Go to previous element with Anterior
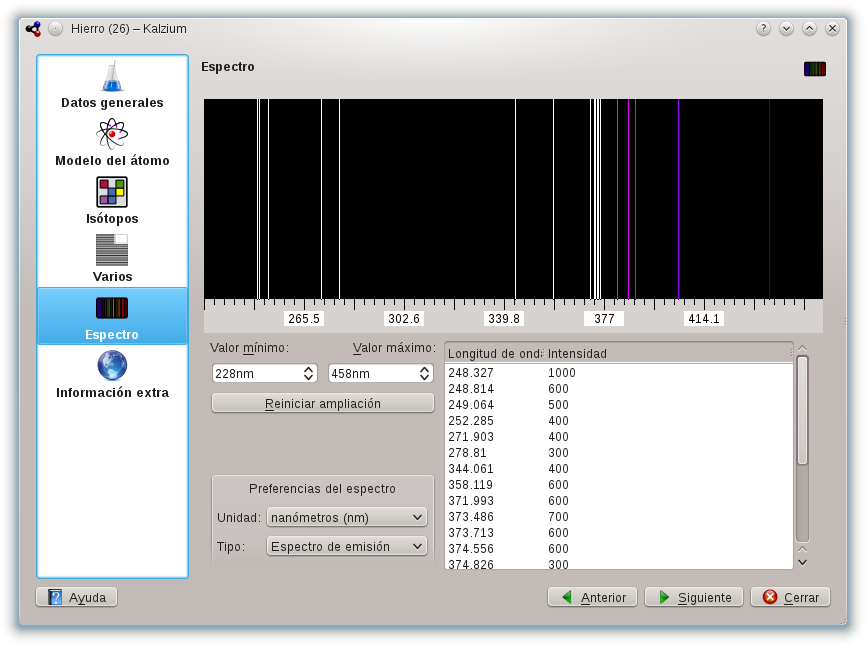Viewport: 866px width, 646px height. point(593,597)
